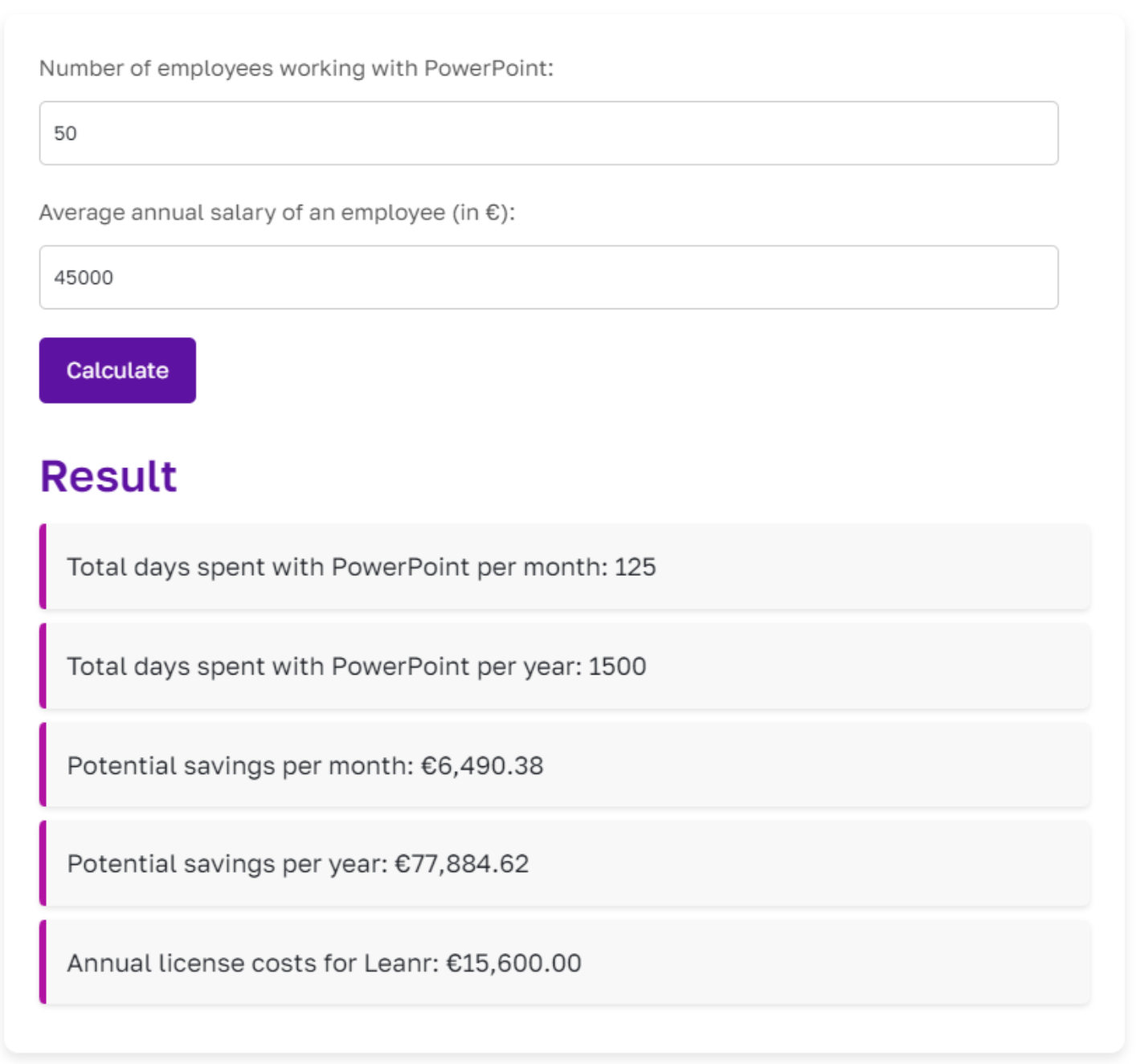This screenshot has height=1064, width=1136.
Task: Click the employees number input field
Action: 549,133
